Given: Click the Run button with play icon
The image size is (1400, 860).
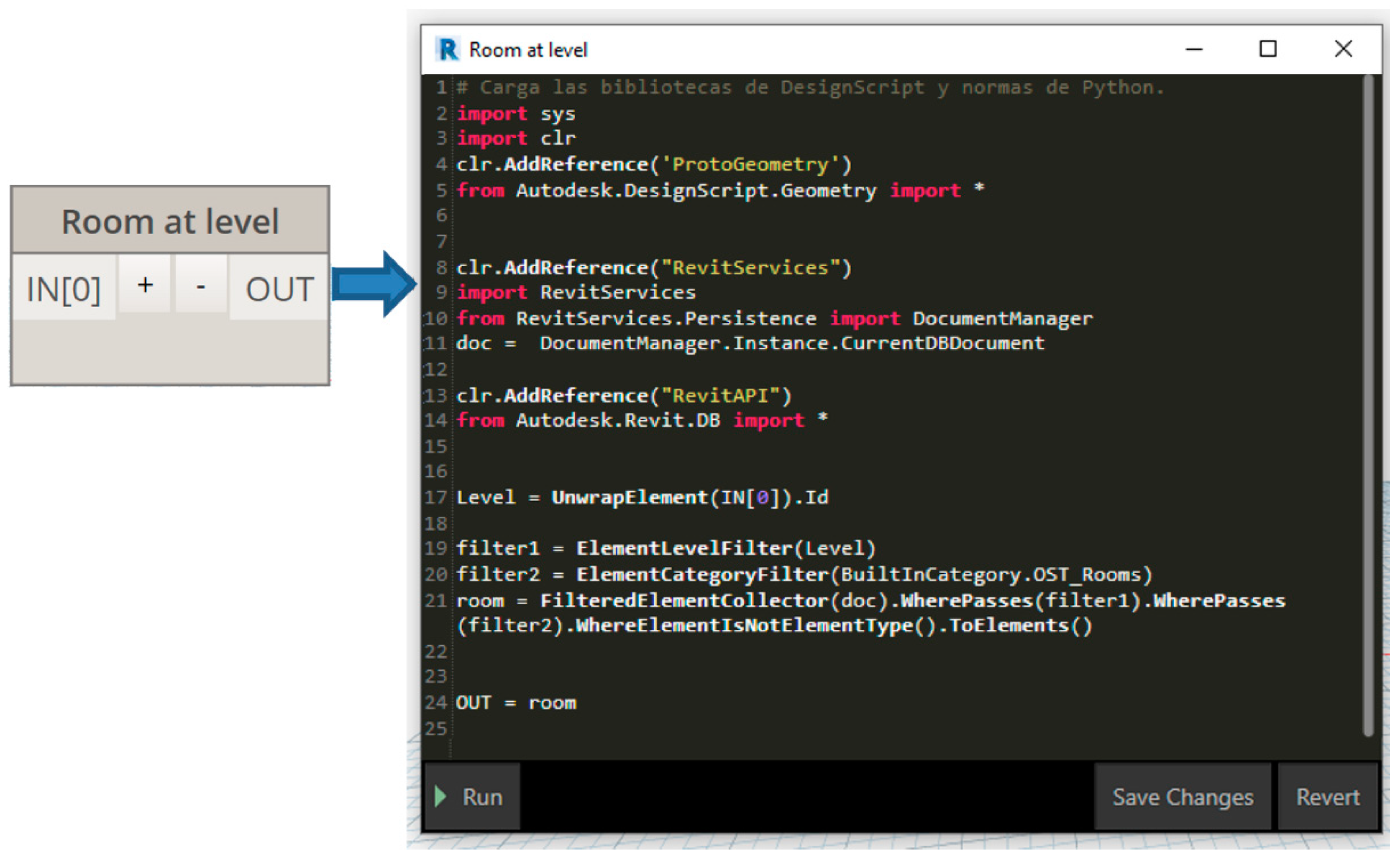Looking at the screenshot, I should coord(472,797).
